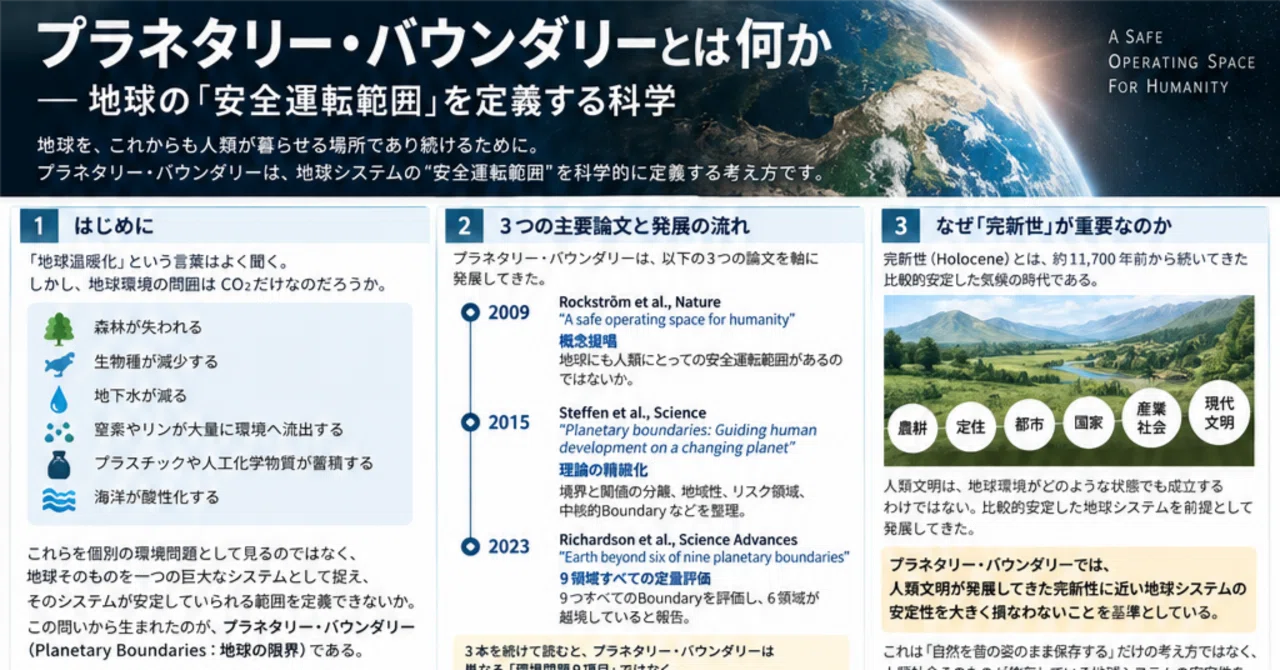Click the Holocene landscape illustration

point(1068,381)
